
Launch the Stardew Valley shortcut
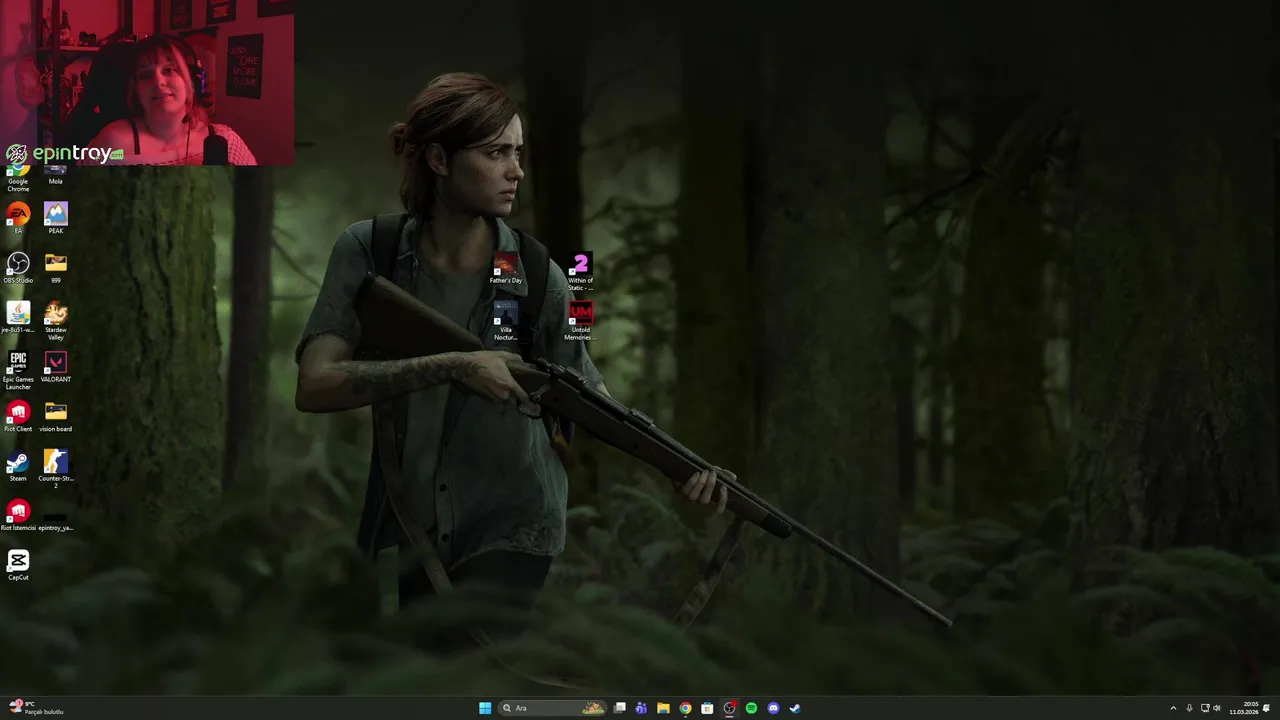[56, 320]
